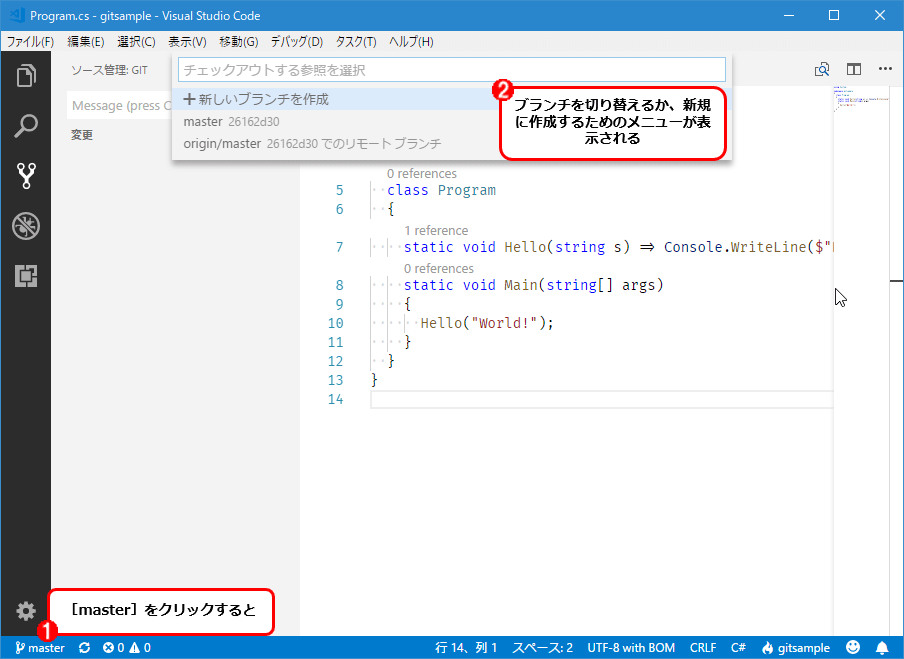Viewport: 904px width, 659px height.
Task: Open the editor More Actions ellipsis menu
Action: point(886,69)
